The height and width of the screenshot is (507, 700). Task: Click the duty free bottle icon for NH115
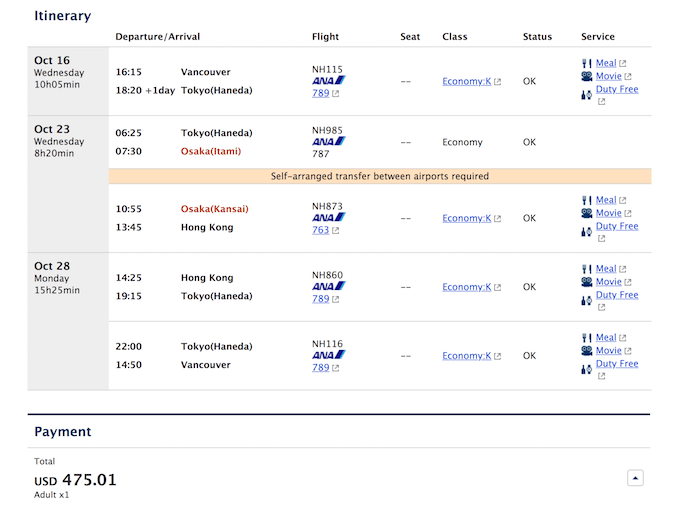[x=587, y=94]
